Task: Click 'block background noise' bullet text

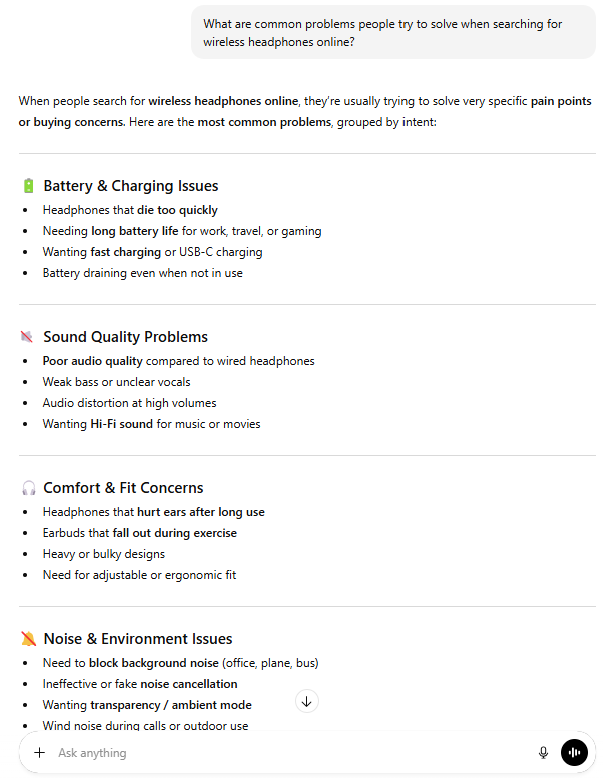Action: coord(154,663)
